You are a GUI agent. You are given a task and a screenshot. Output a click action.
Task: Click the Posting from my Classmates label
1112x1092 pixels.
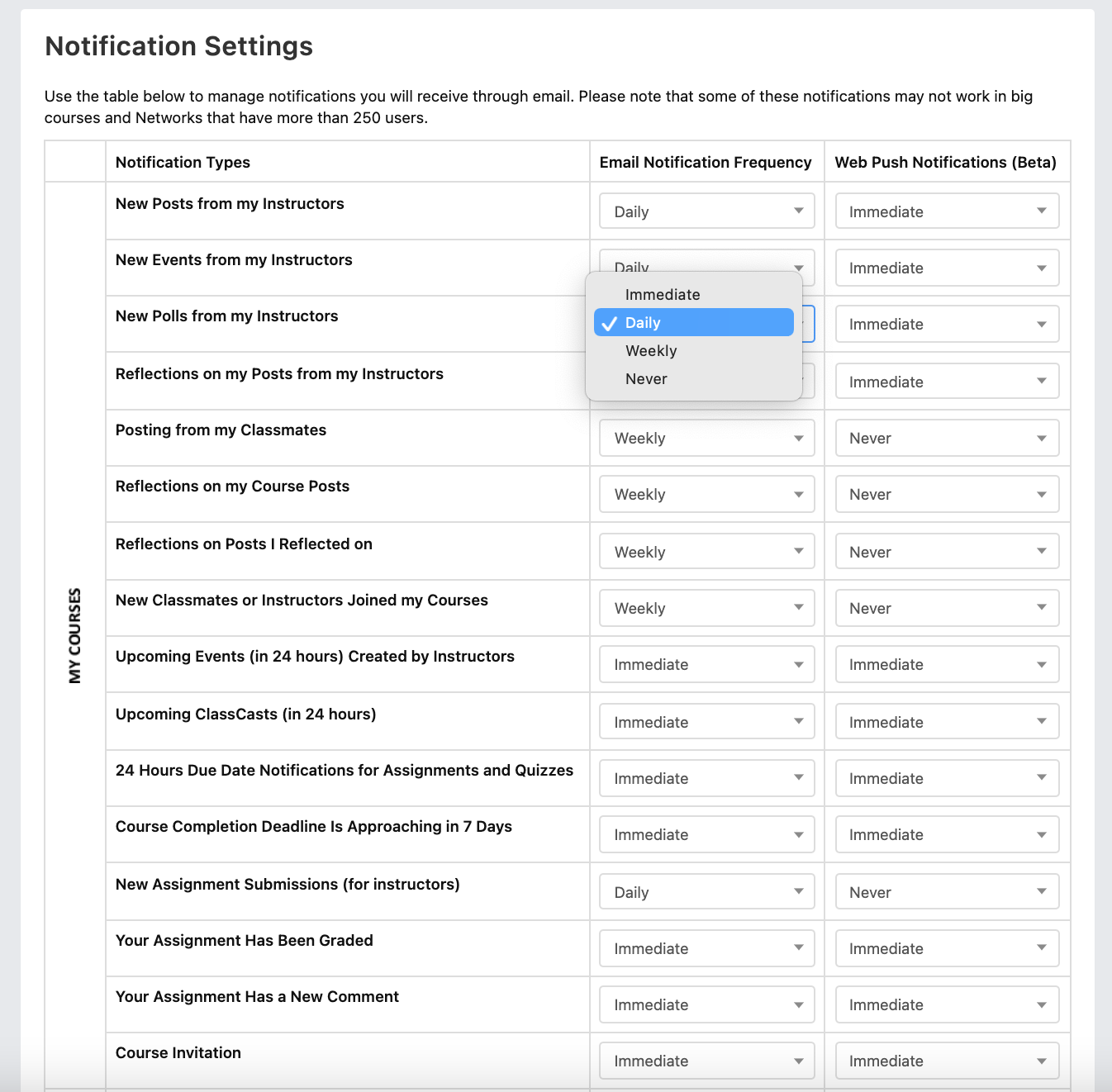pos(221,430)
